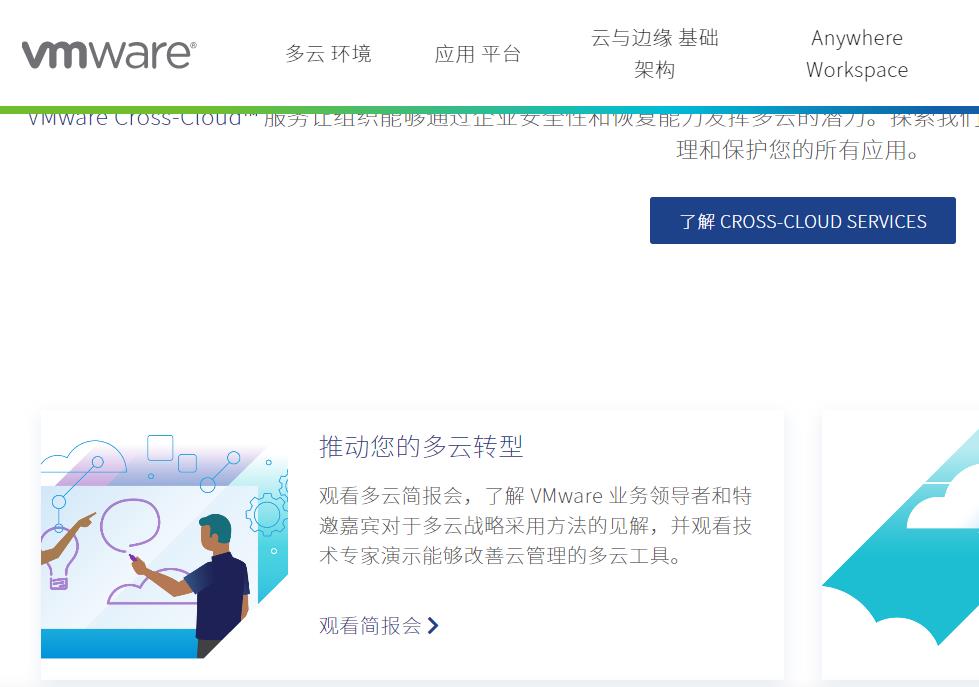This screenshot has height=687, width=979.
Task: Click the 观看多云简报会 description paragraph
Action: pyautogui.click(x=535, y=525)
